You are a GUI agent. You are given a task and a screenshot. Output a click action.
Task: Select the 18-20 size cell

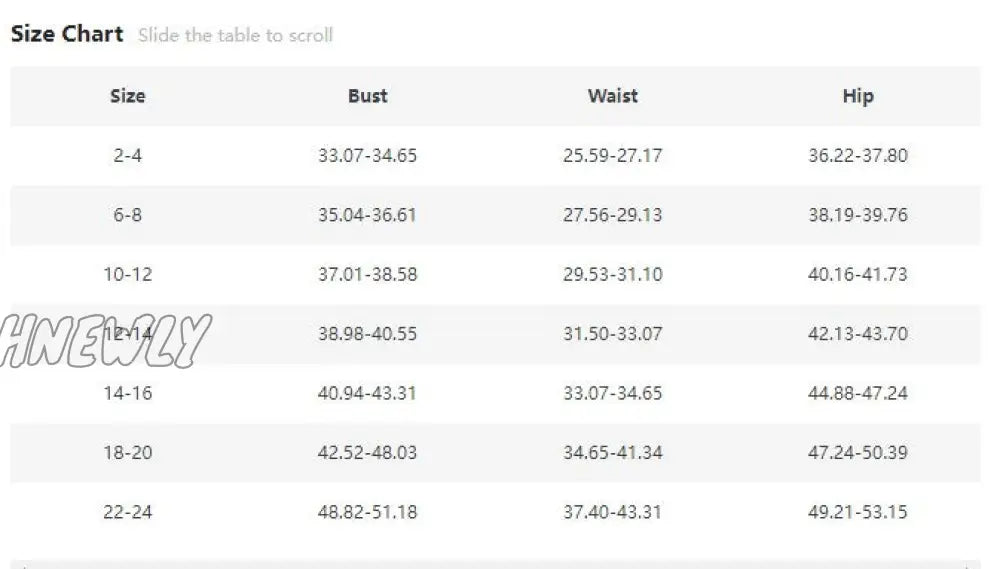tap(128, 452)
